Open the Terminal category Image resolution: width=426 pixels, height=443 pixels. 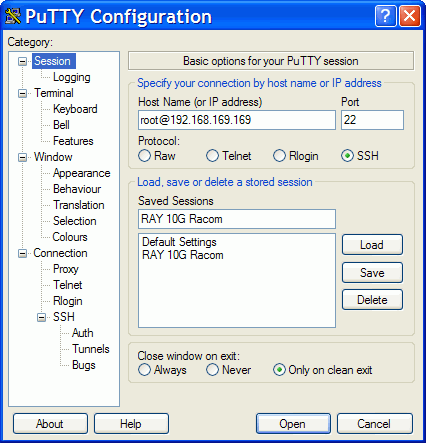point(54,93)
